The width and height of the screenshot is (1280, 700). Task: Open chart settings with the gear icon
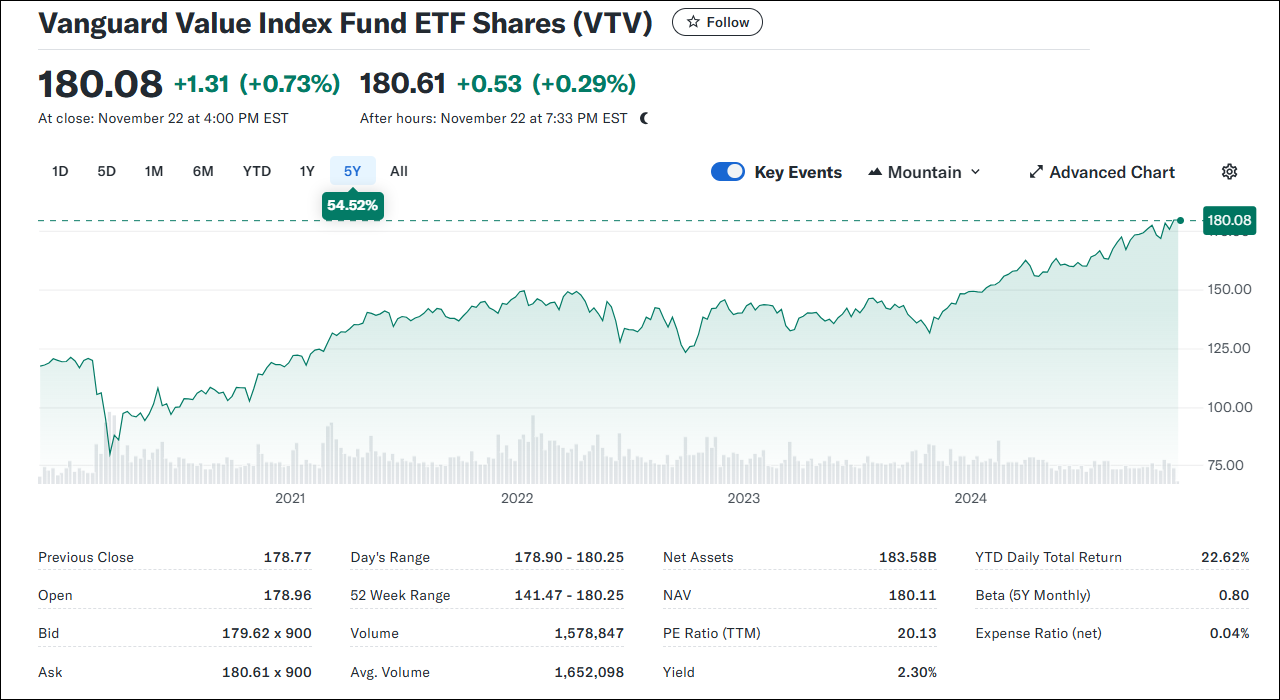tap(1229, 171)
